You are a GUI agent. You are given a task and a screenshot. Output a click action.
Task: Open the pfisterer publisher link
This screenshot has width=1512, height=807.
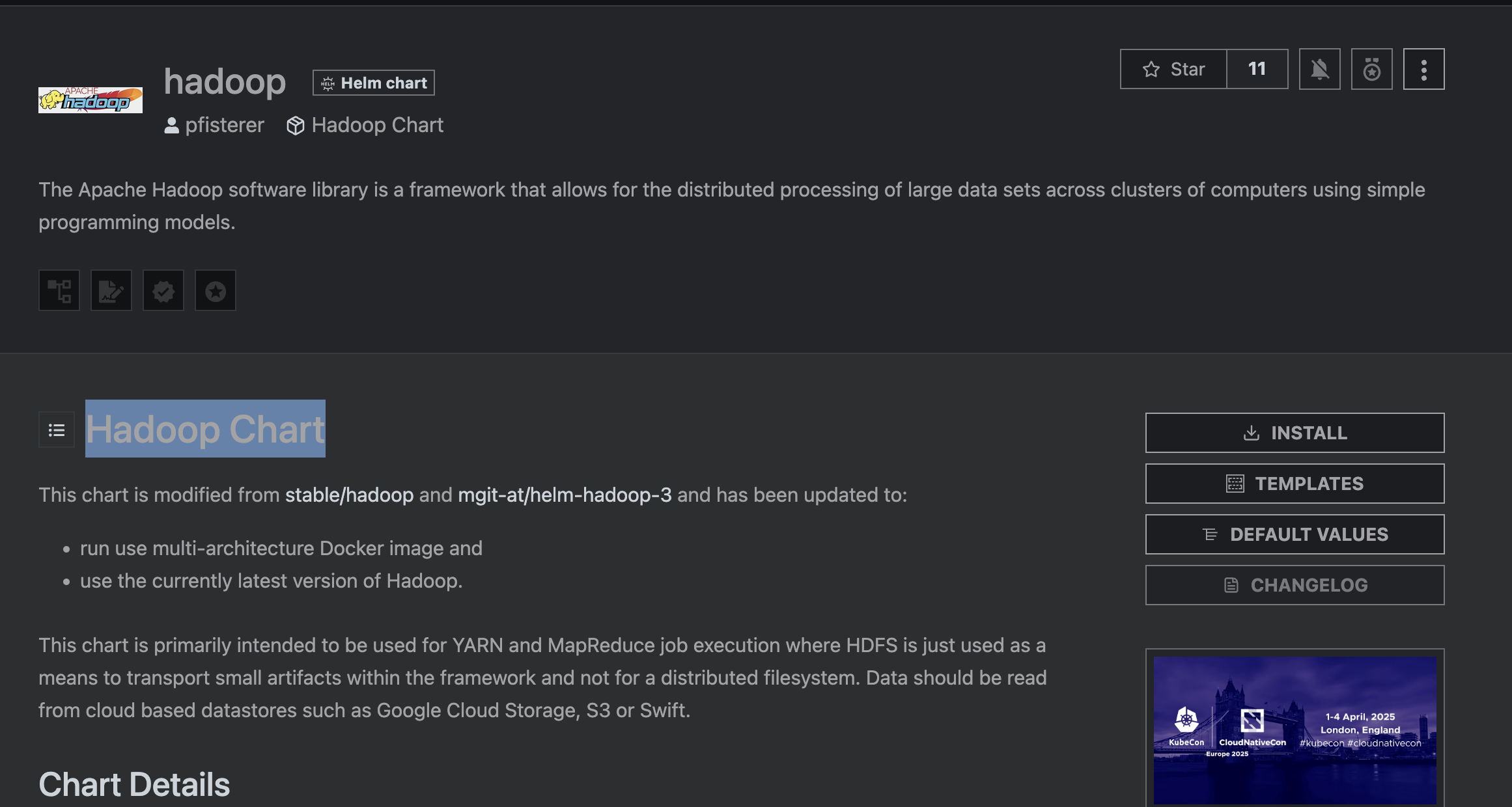click(224, 125)
